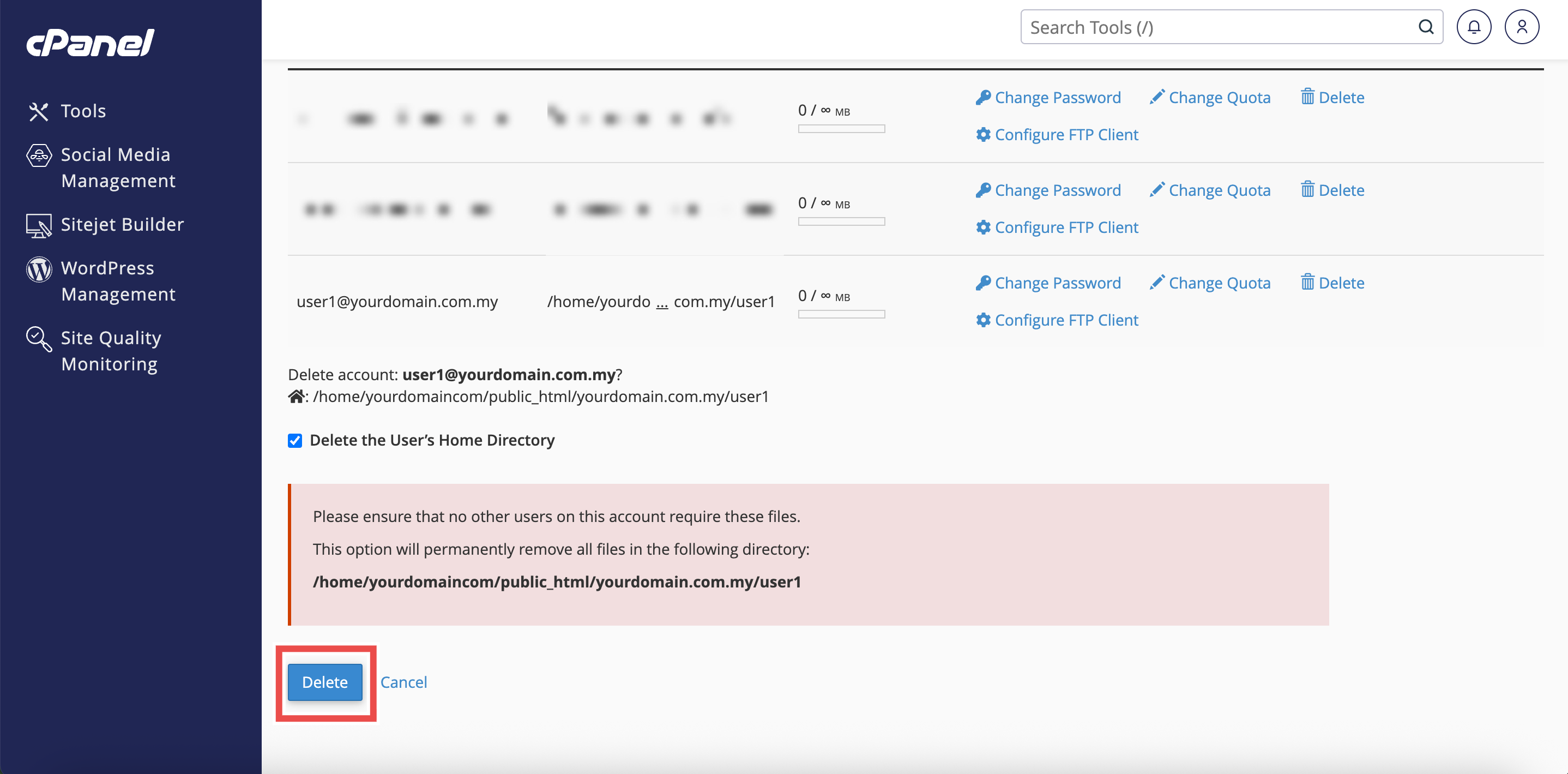Click the user1 quota usage bar
The height and width of the screenshot is (774, 1568).
(841, 314)
